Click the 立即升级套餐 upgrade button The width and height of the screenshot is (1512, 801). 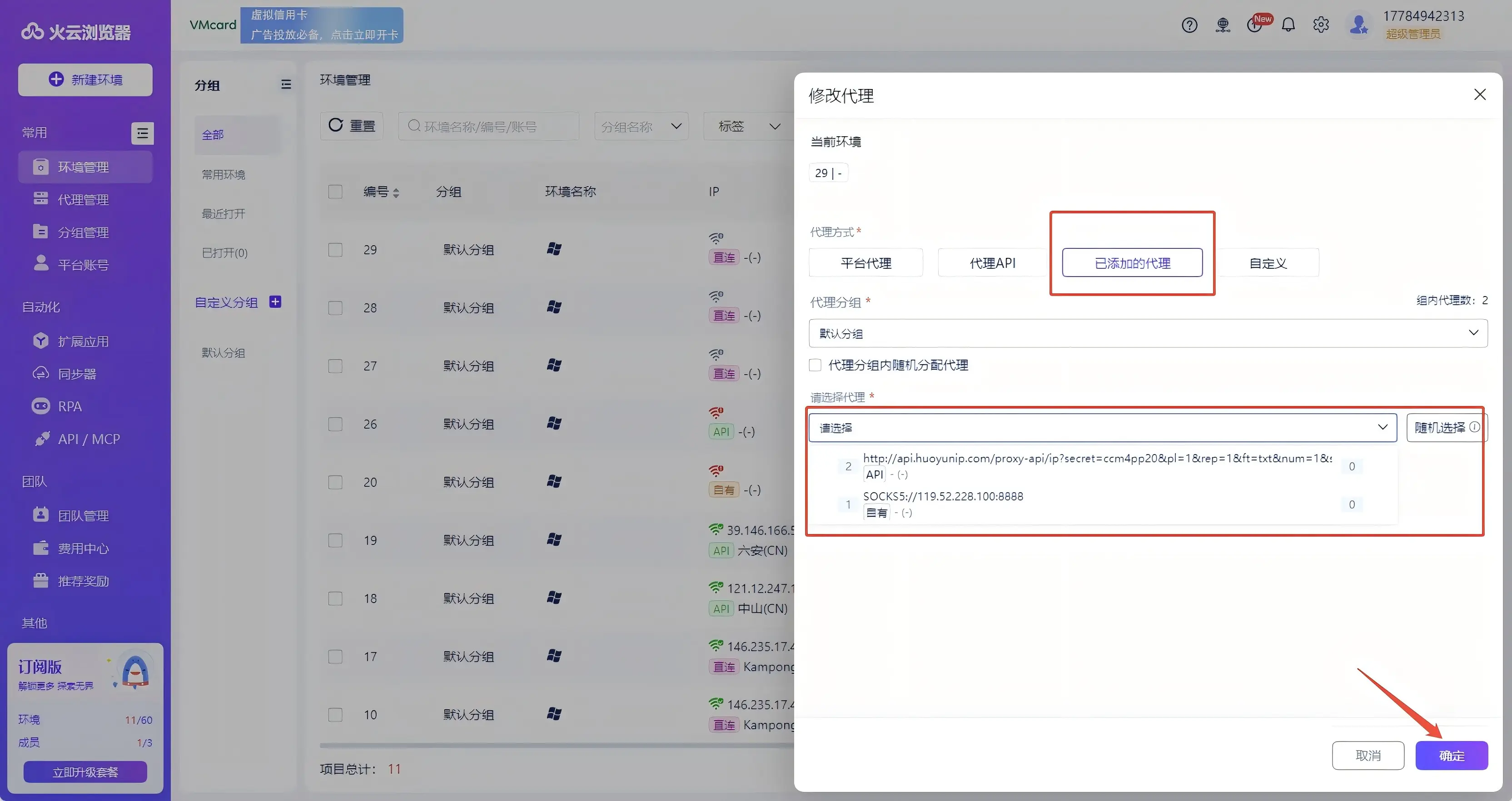tap(85, 772)
